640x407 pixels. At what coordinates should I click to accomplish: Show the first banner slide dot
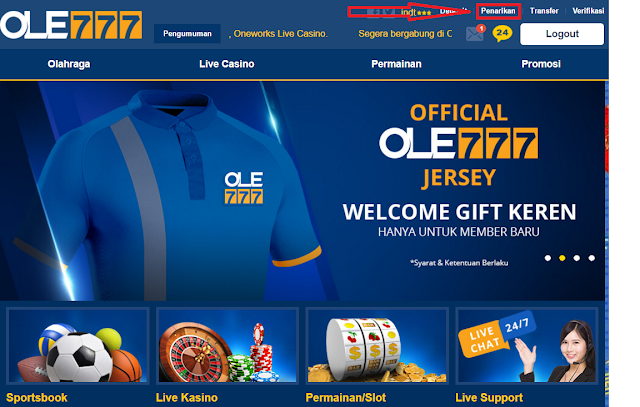coord(548,258)
